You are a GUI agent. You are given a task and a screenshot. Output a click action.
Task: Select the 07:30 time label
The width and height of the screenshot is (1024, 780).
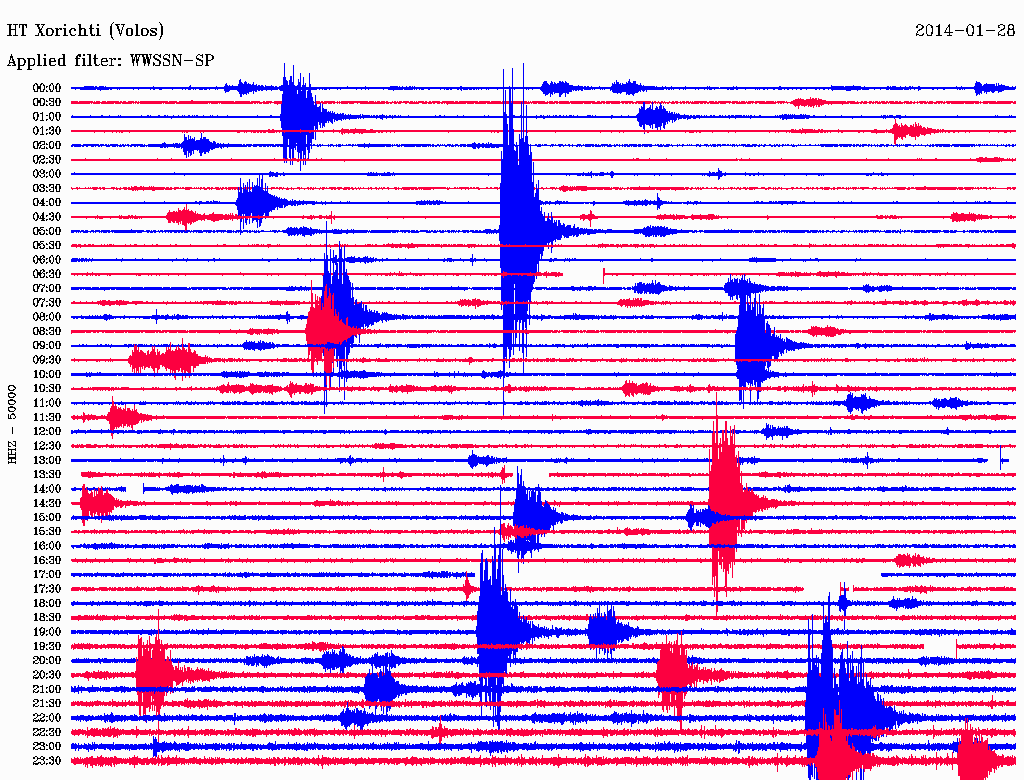point(47,302)
